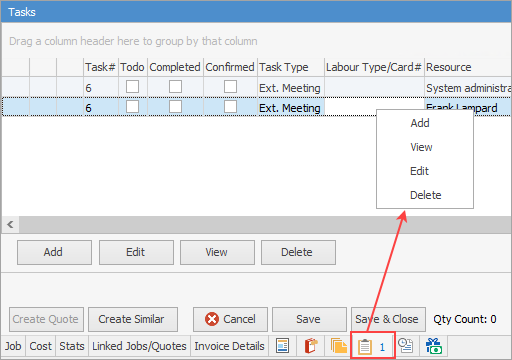Click the horizontal scrollbar track
The height and width of the screenshot is (360, 512).
(x=265, y=224)
